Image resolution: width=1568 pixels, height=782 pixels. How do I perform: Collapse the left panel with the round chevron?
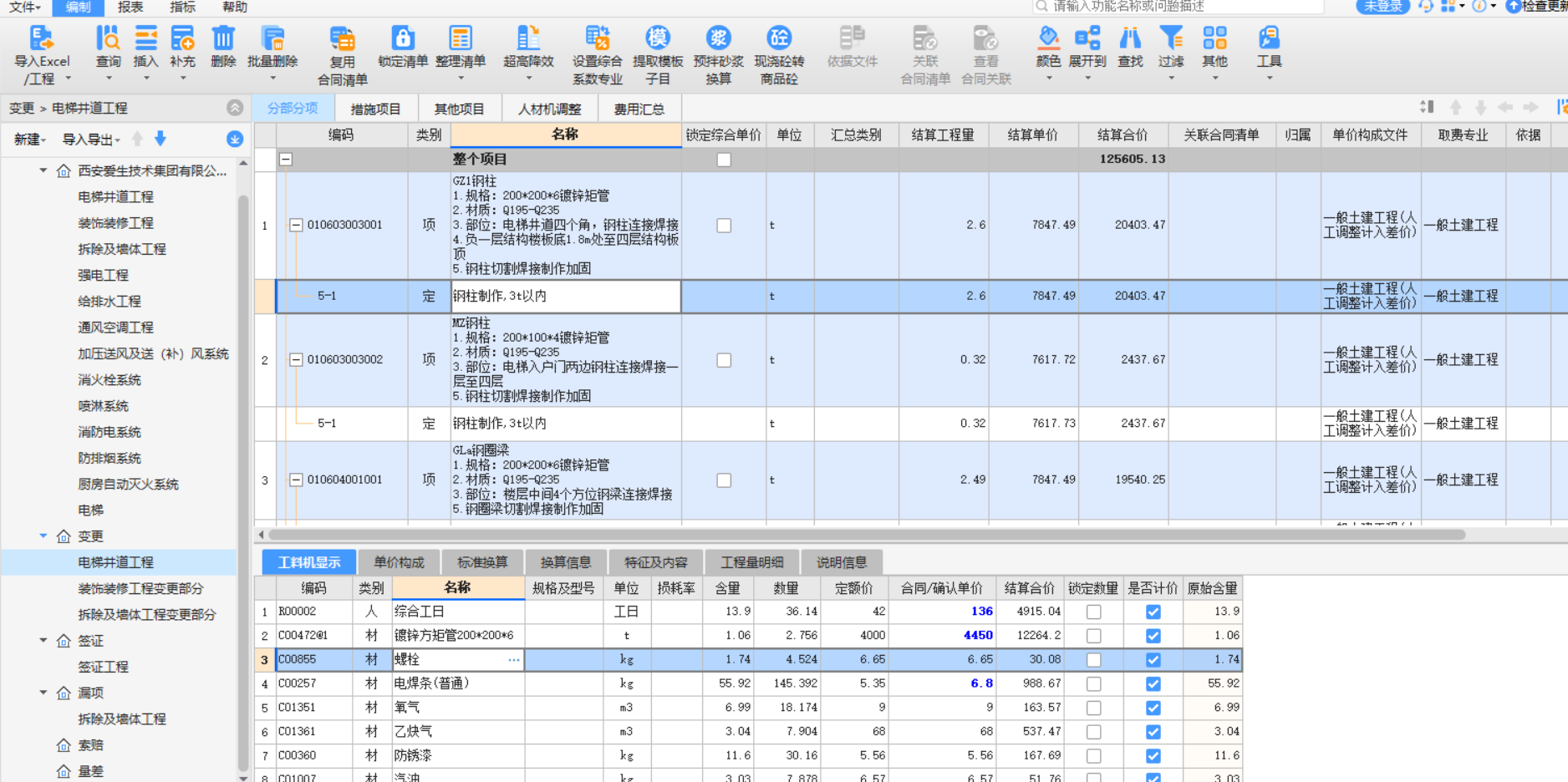coord(235,108)
